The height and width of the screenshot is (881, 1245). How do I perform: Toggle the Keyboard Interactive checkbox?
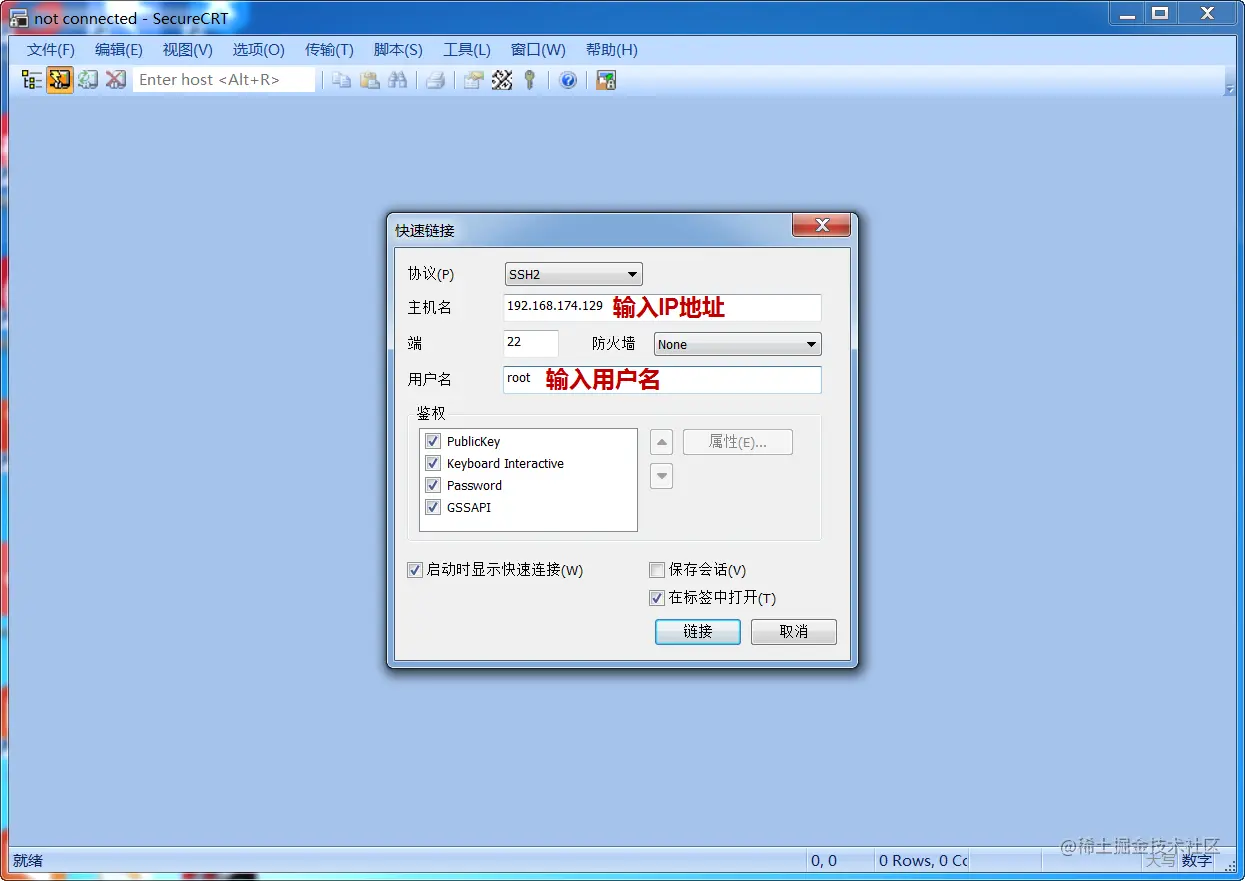[433, 463]
